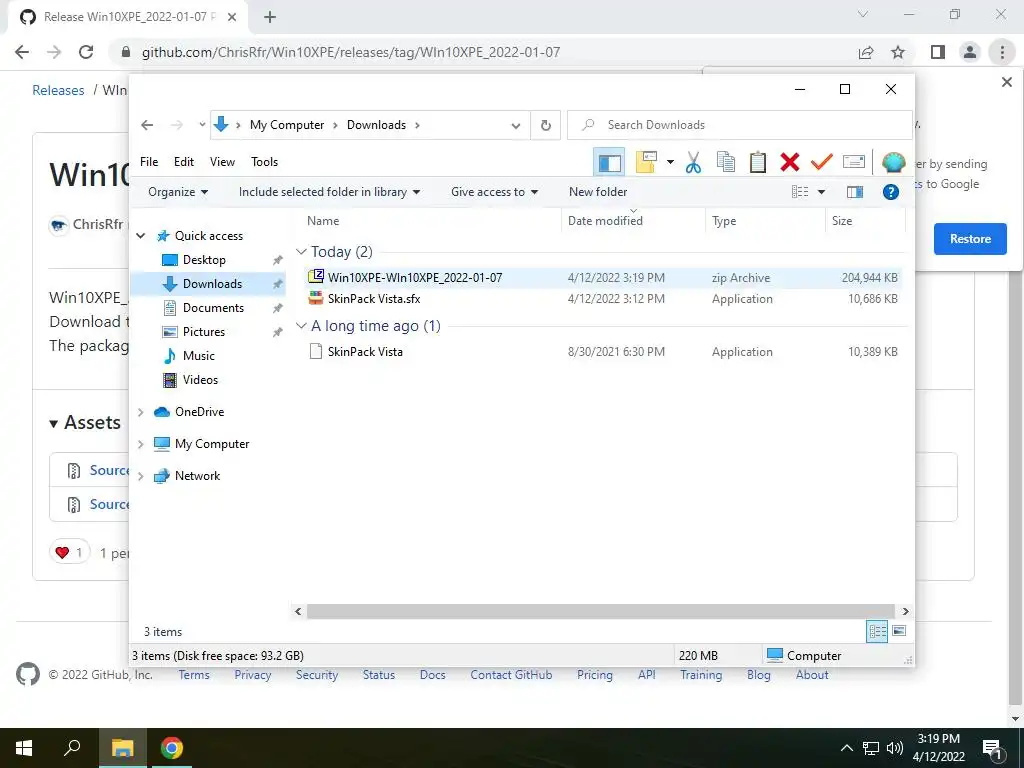Open the File menu
1024x768 pixels.
[x=149, y=162]
